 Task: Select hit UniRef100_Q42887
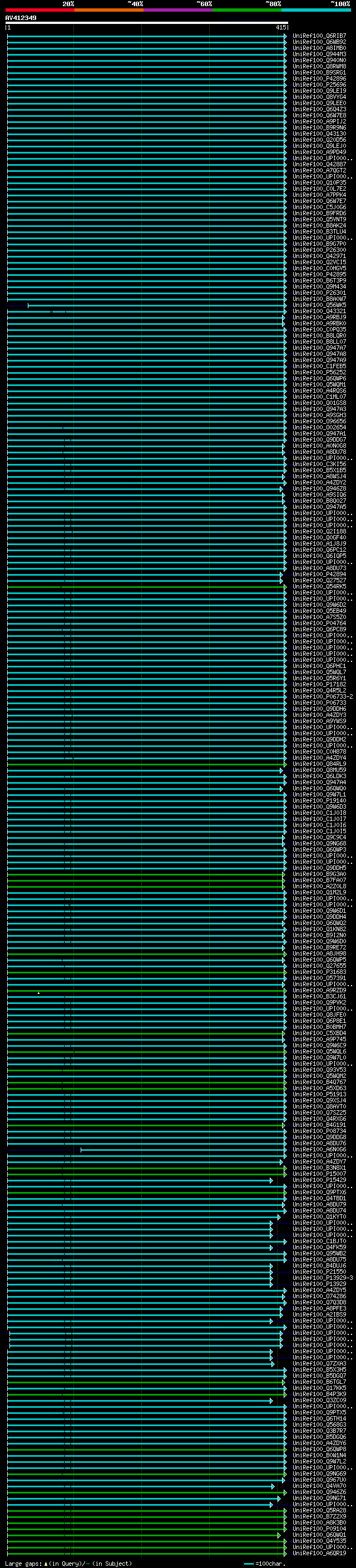(319, 164)
